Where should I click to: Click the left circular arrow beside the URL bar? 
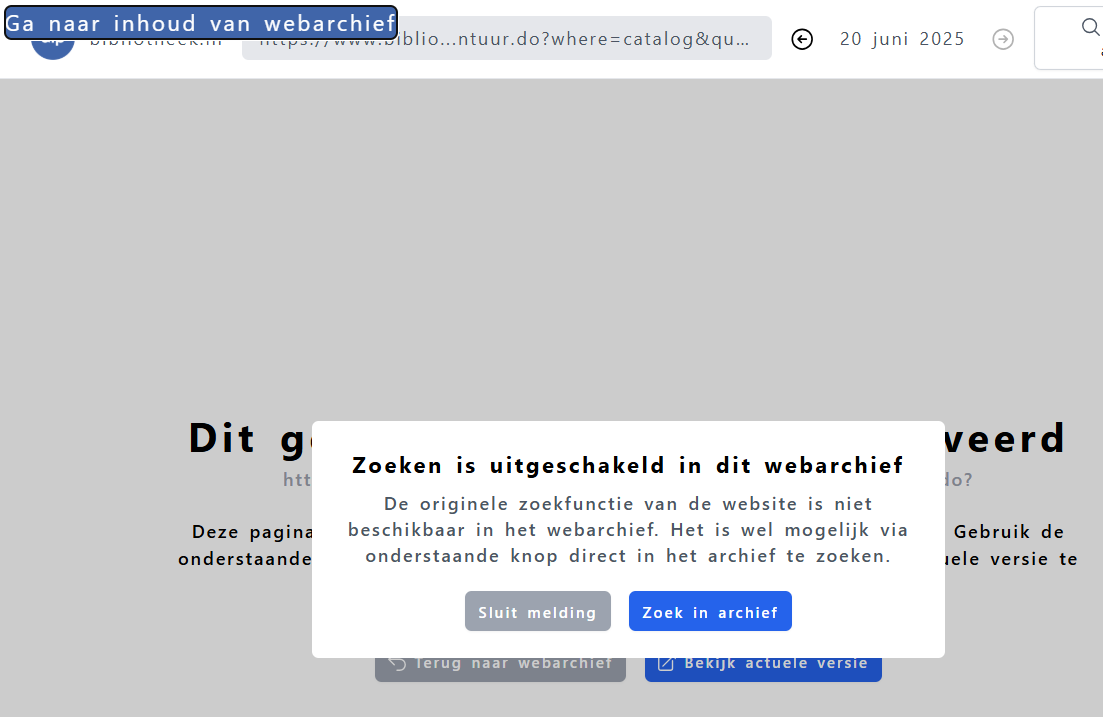[x=802, y=39]
